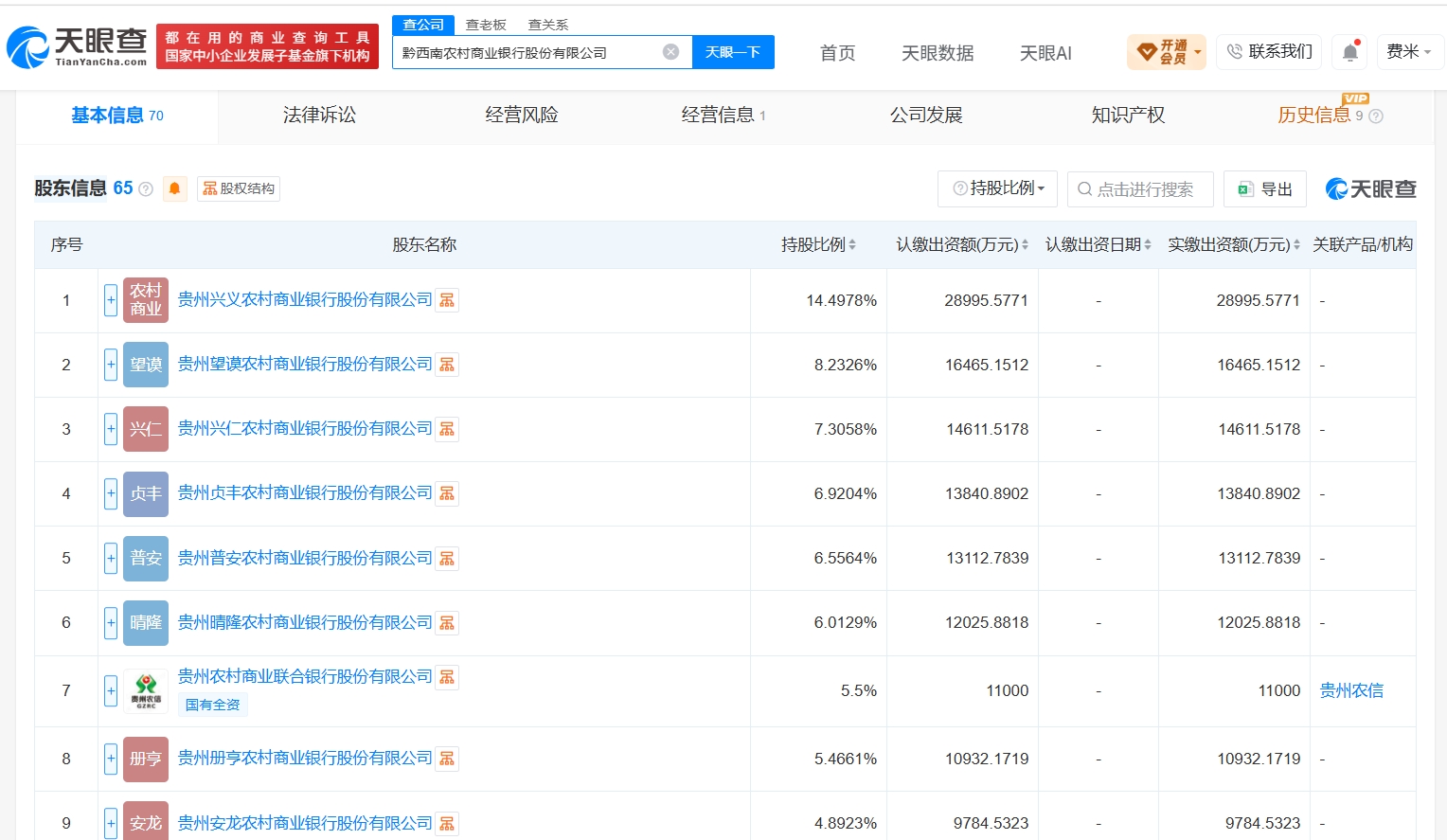Go to 首页 in navigation
The image size is (1447, 840).
pyautogui.click(x=837, y=53)
